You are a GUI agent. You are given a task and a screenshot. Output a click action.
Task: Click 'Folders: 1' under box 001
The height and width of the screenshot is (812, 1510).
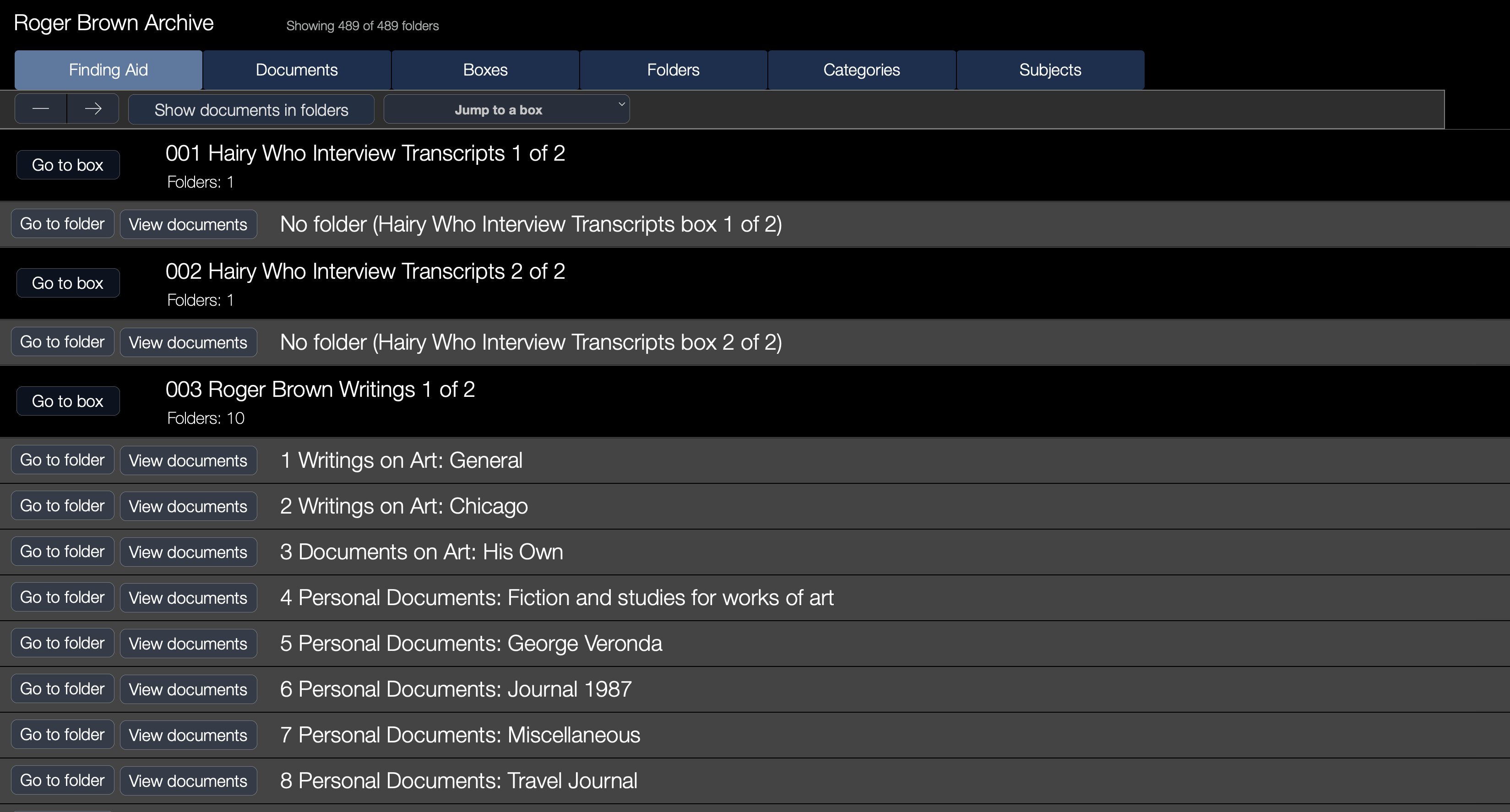pyautogui.click(x=201, y=182)
